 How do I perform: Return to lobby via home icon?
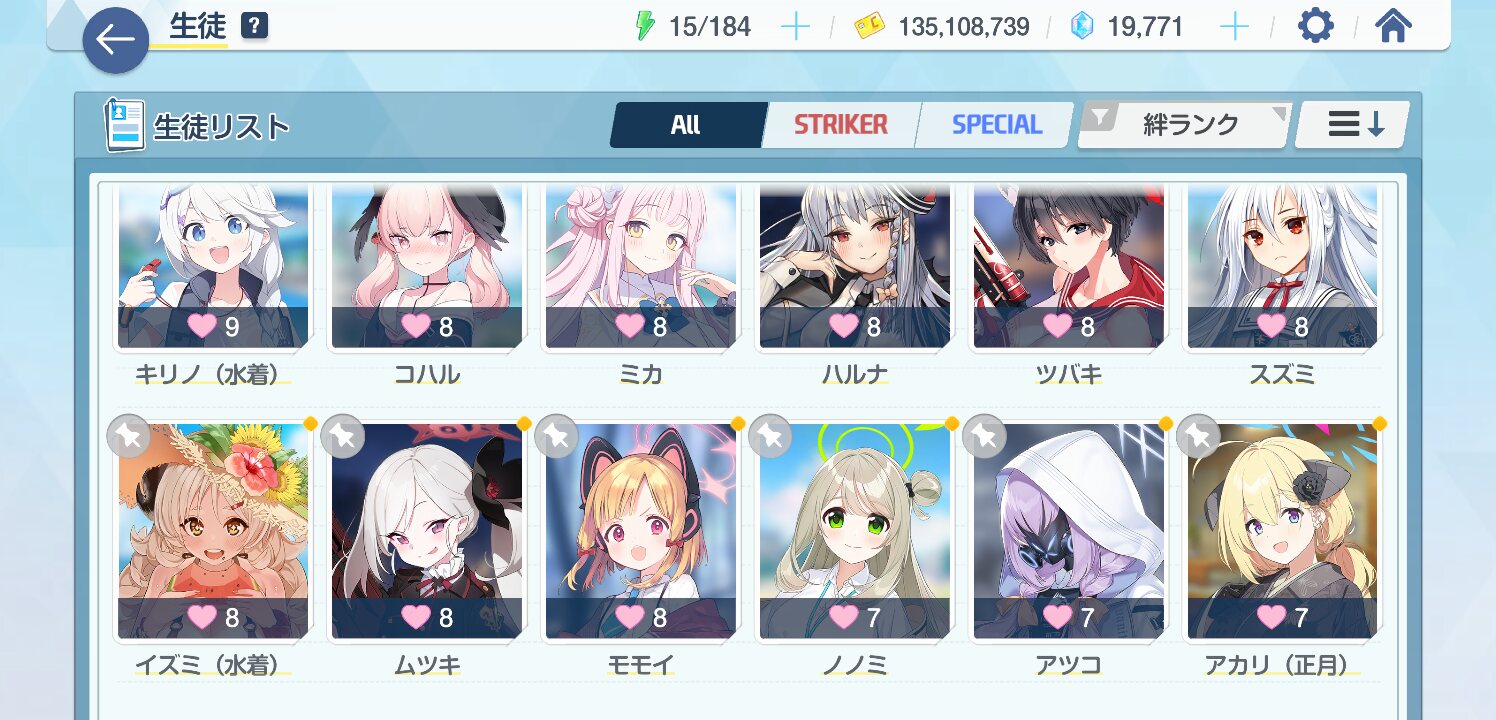(x=1393, y=26)
